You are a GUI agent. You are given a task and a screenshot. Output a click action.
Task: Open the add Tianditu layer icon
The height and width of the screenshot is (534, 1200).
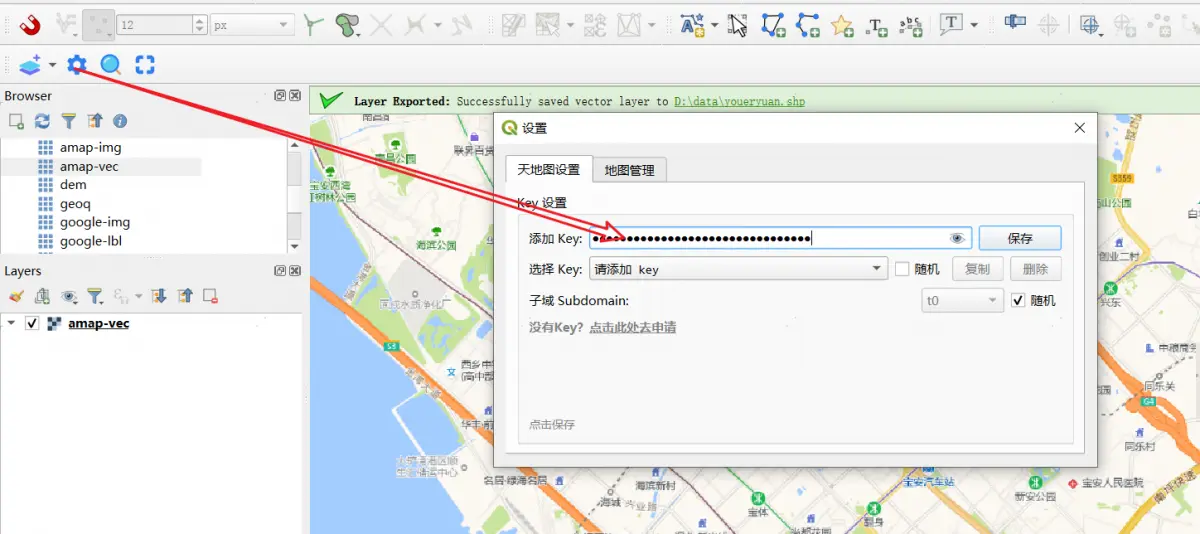pyautogui.click(x=30, y=65)
